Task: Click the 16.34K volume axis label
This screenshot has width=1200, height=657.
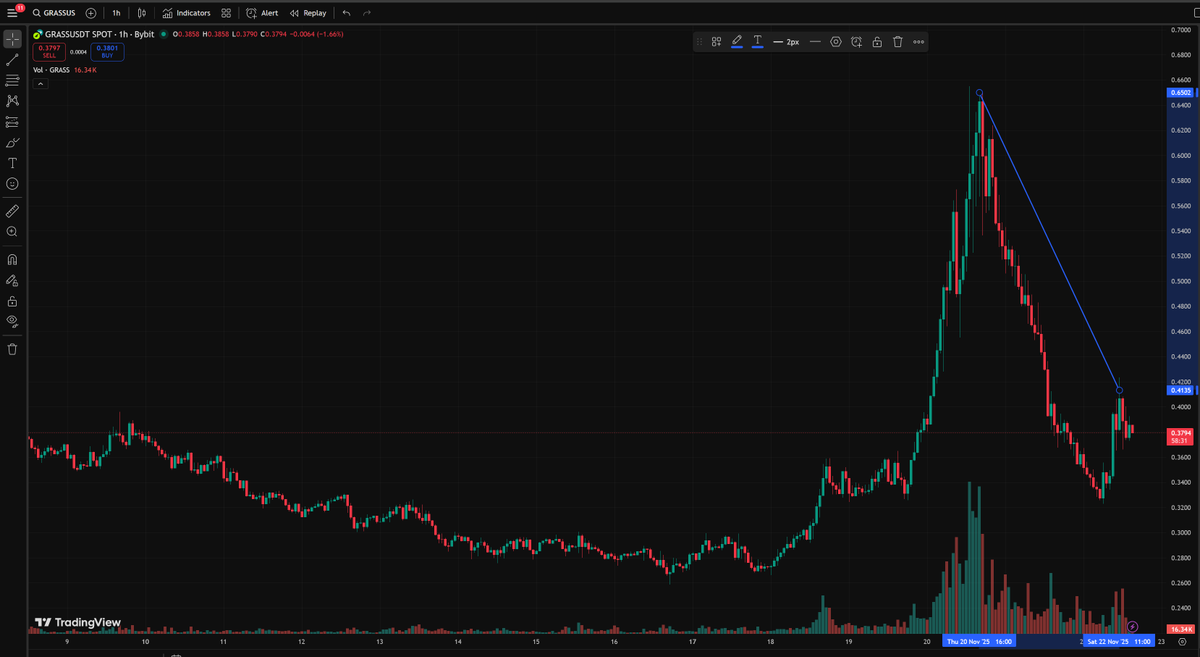Action: [x=1180, y=628]
